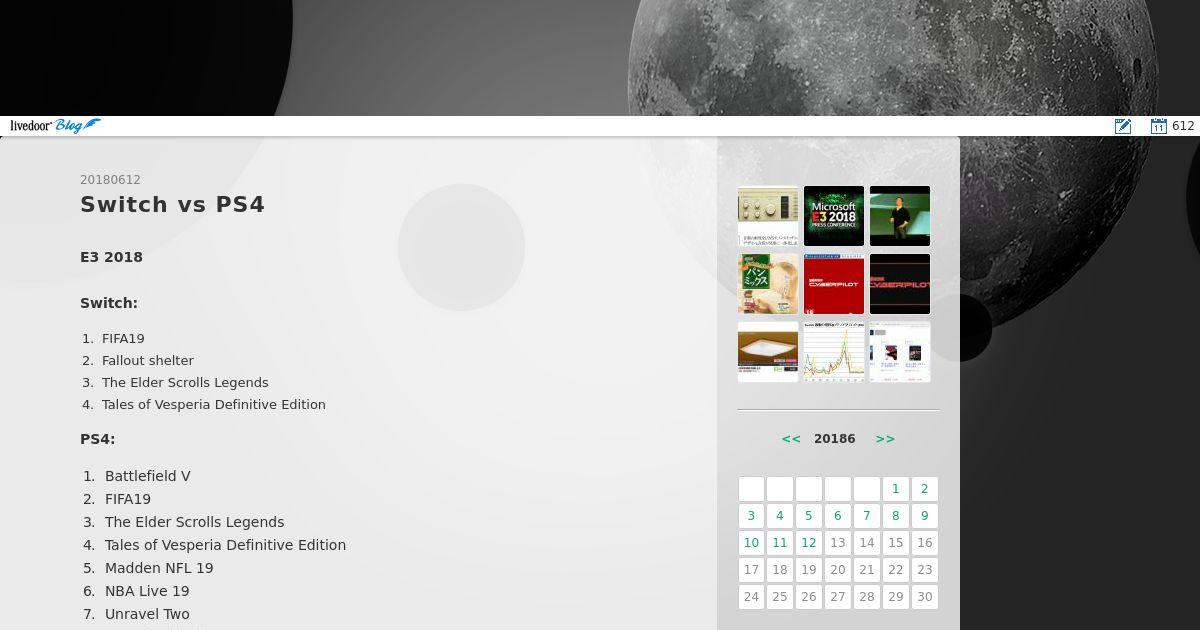1200x630 pixels.
Task: Click calendar day 16
Action: [x=924, y=543]
